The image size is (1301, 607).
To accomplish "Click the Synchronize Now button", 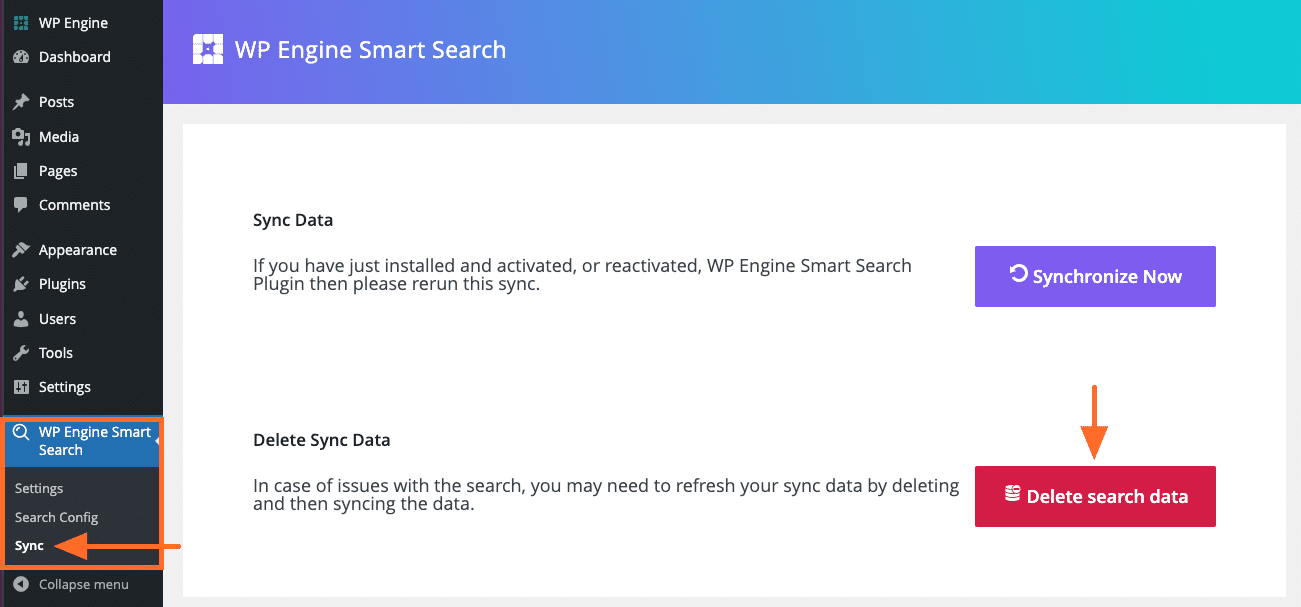I will (x=1094, y=276).
